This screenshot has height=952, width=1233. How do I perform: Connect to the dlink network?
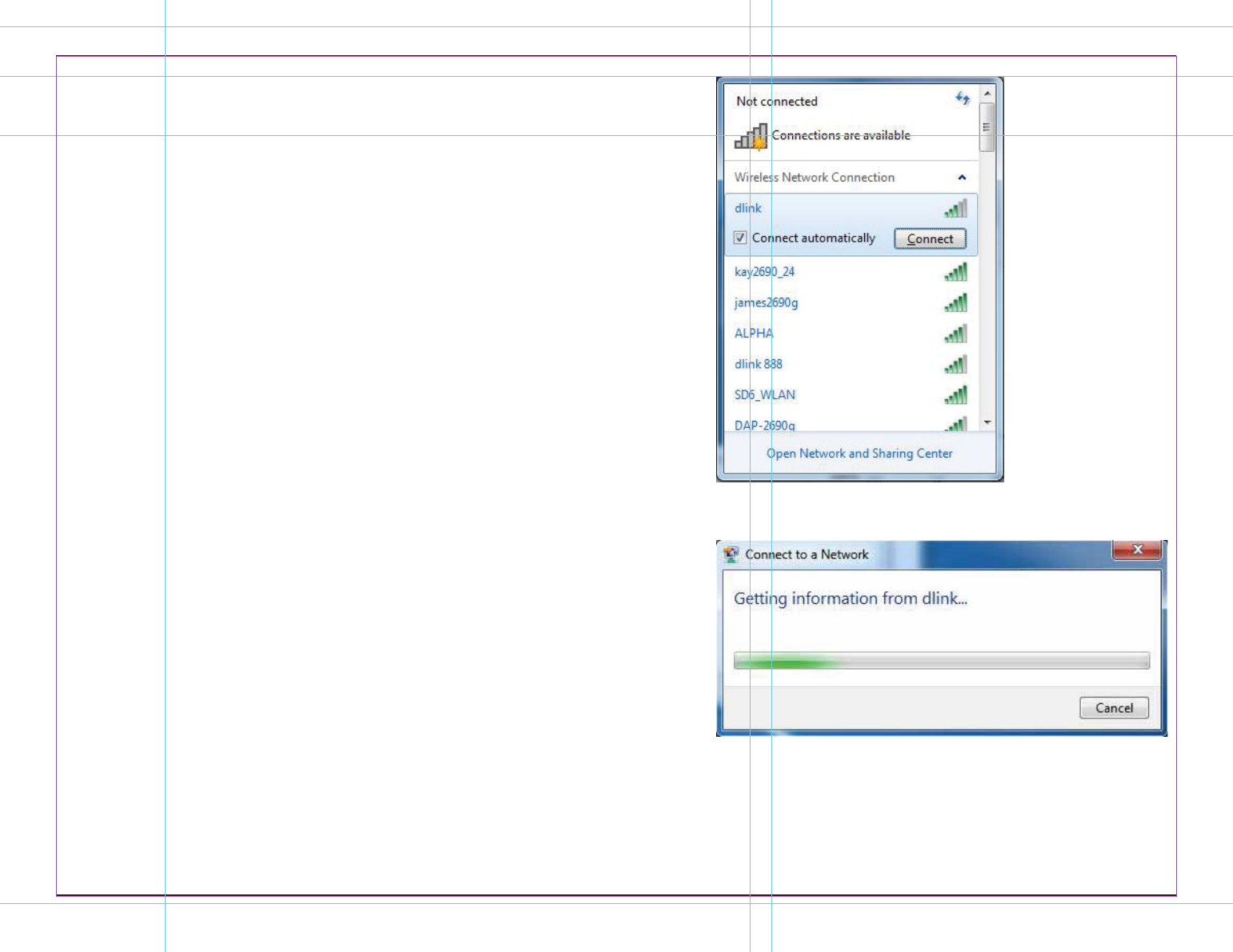[x=930, y=238]
